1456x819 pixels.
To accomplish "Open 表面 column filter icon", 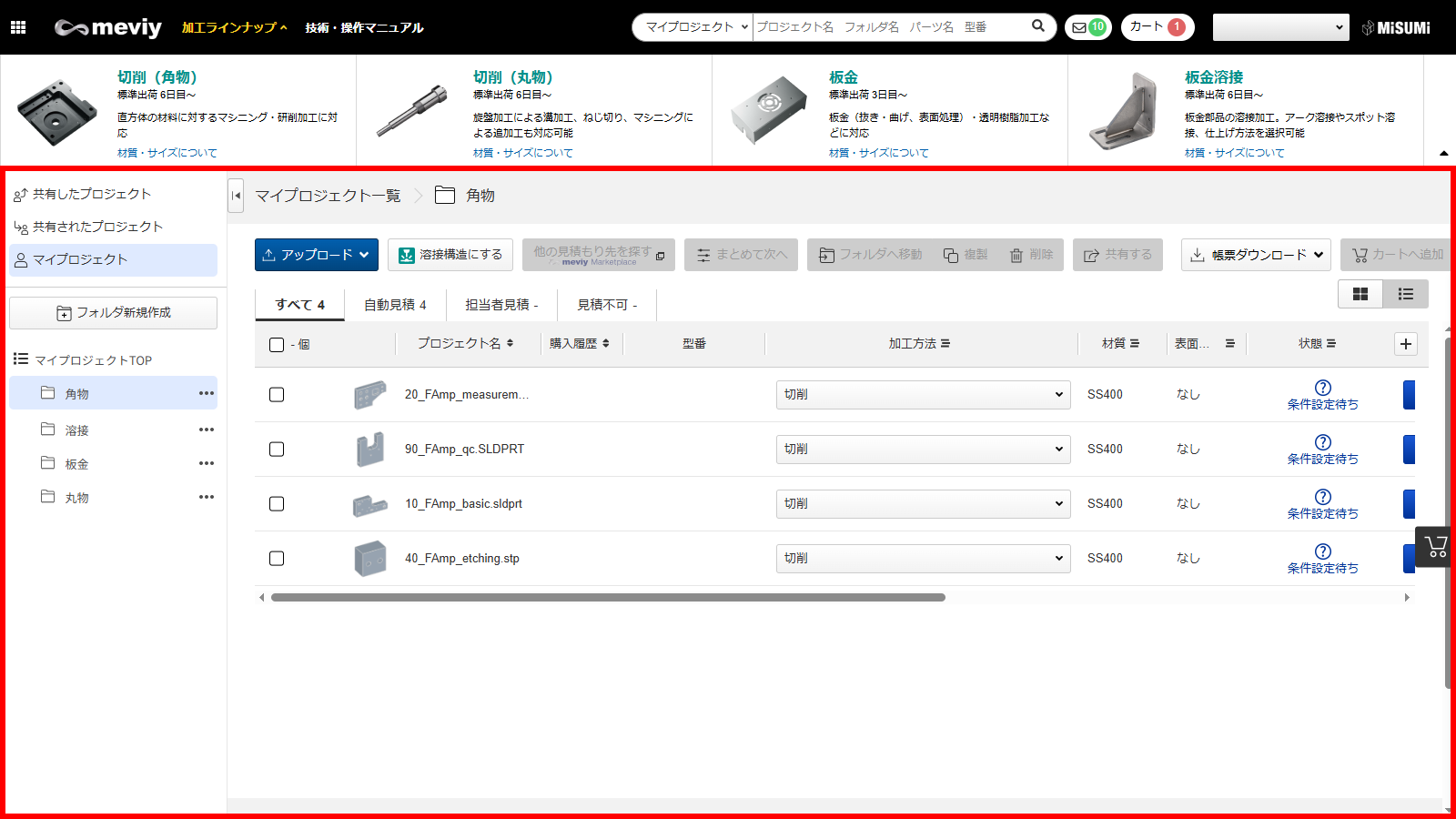I will pos(1230,343).
